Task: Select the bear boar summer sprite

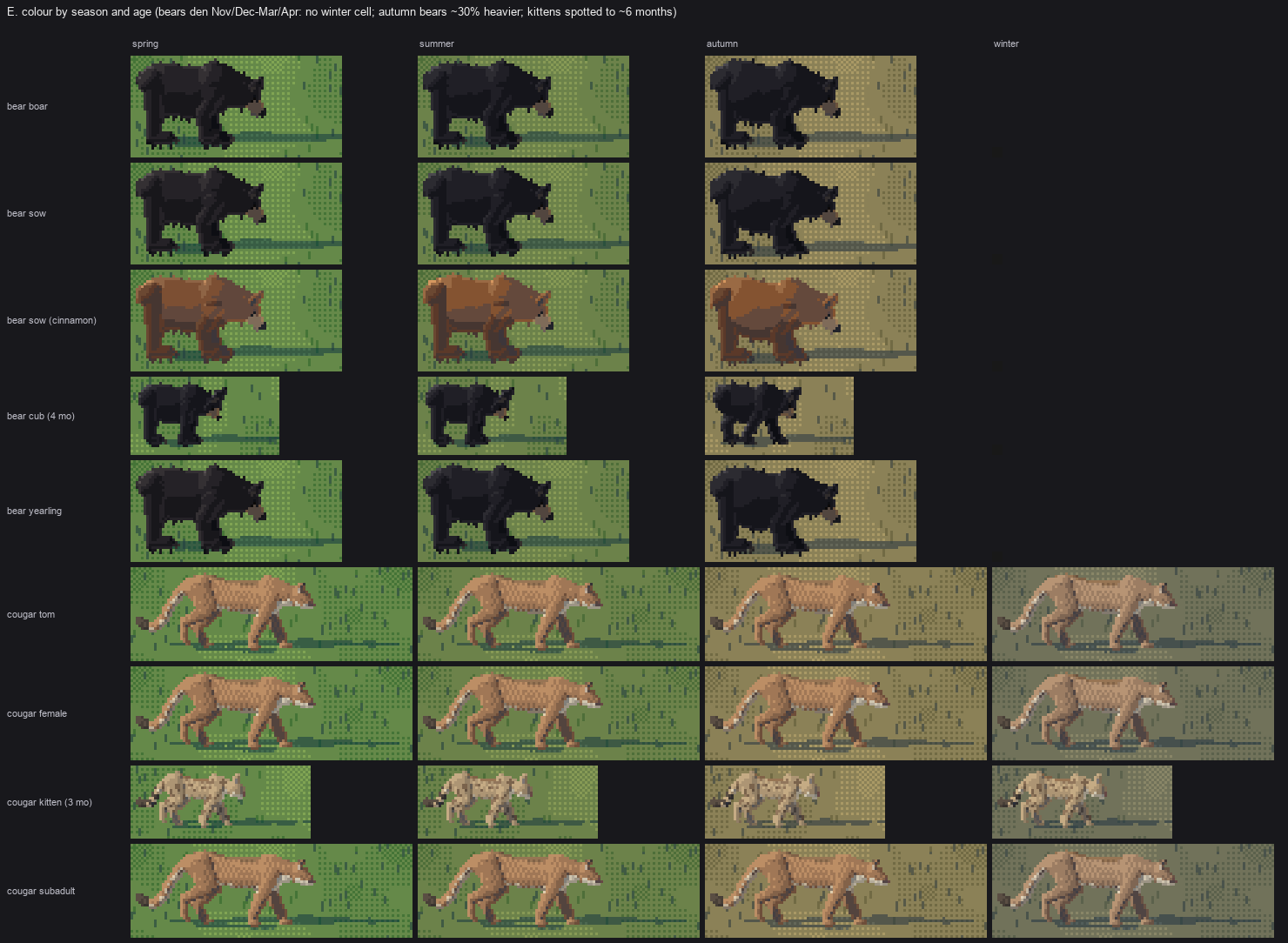Action: 523,106
